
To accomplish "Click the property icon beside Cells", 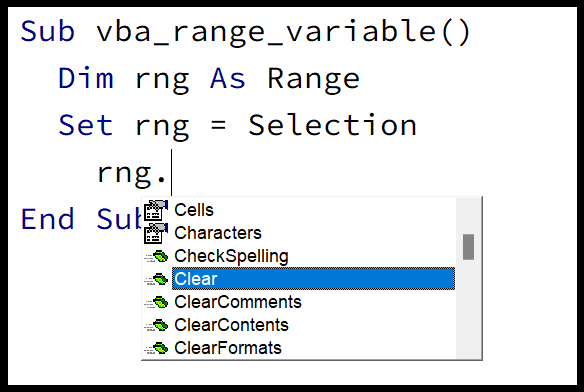I will click(x=156, y=210).
